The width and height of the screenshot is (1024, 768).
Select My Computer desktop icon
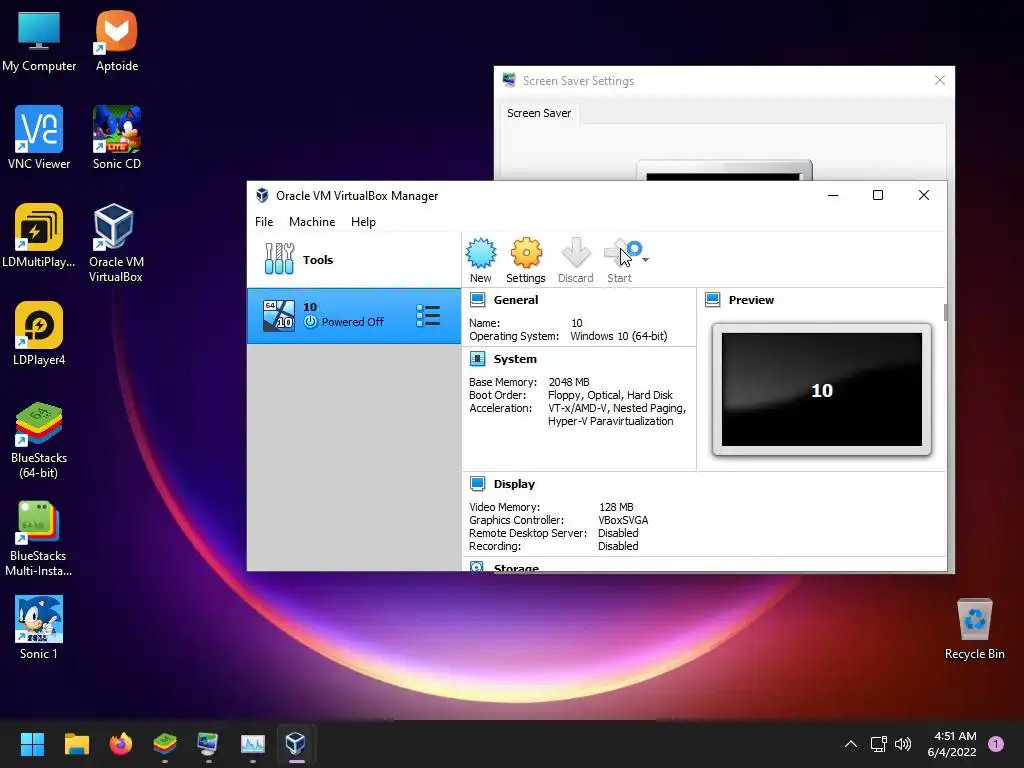click(39, 42)
